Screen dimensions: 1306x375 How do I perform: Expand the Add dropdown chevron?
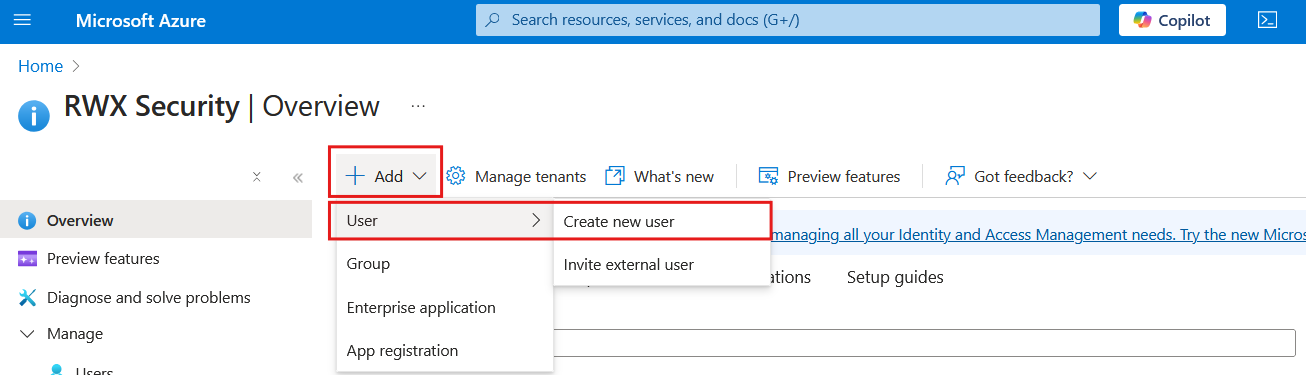pos(419,176)
